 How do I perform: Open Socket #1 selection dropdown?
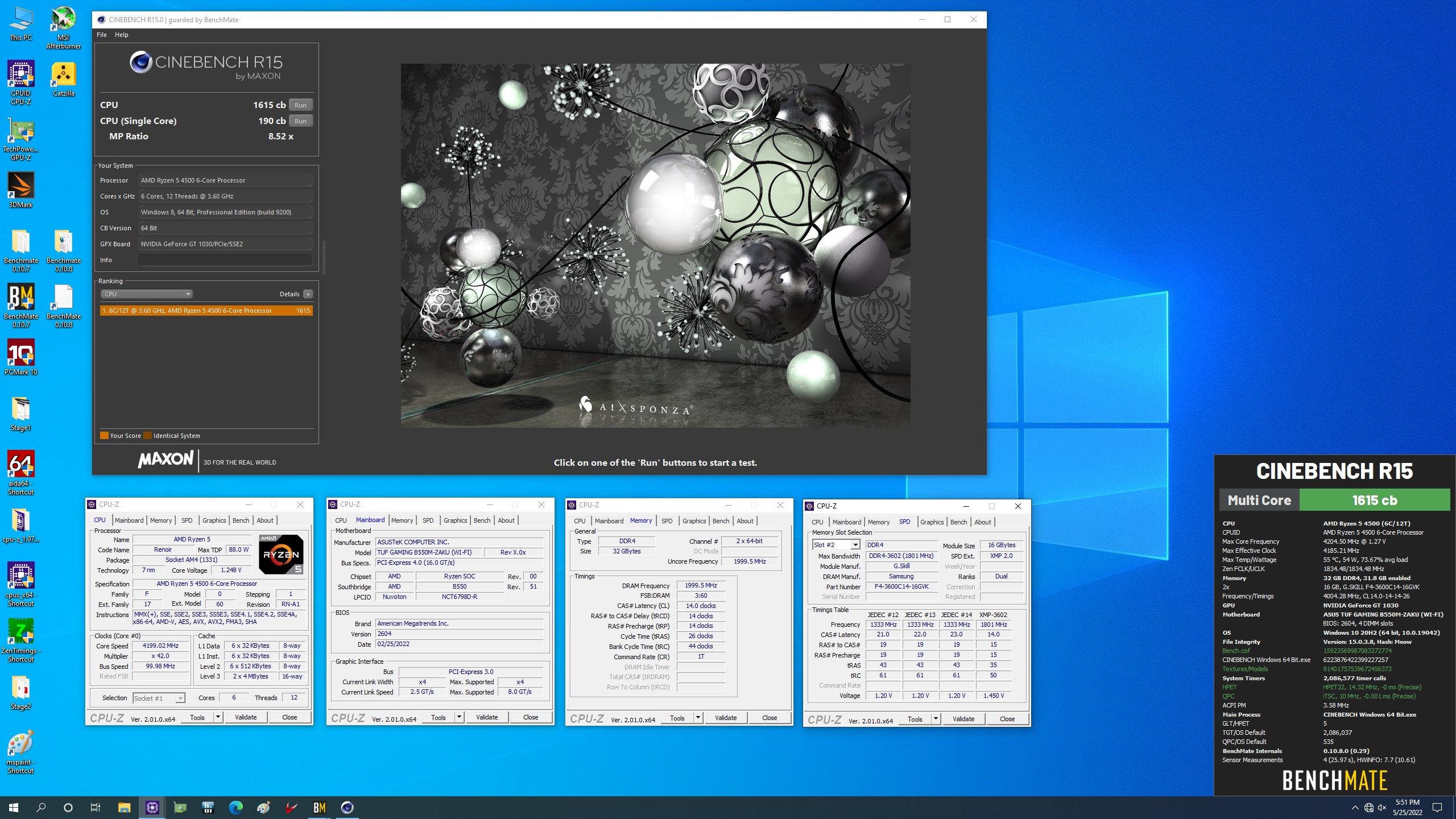point(159,698)
